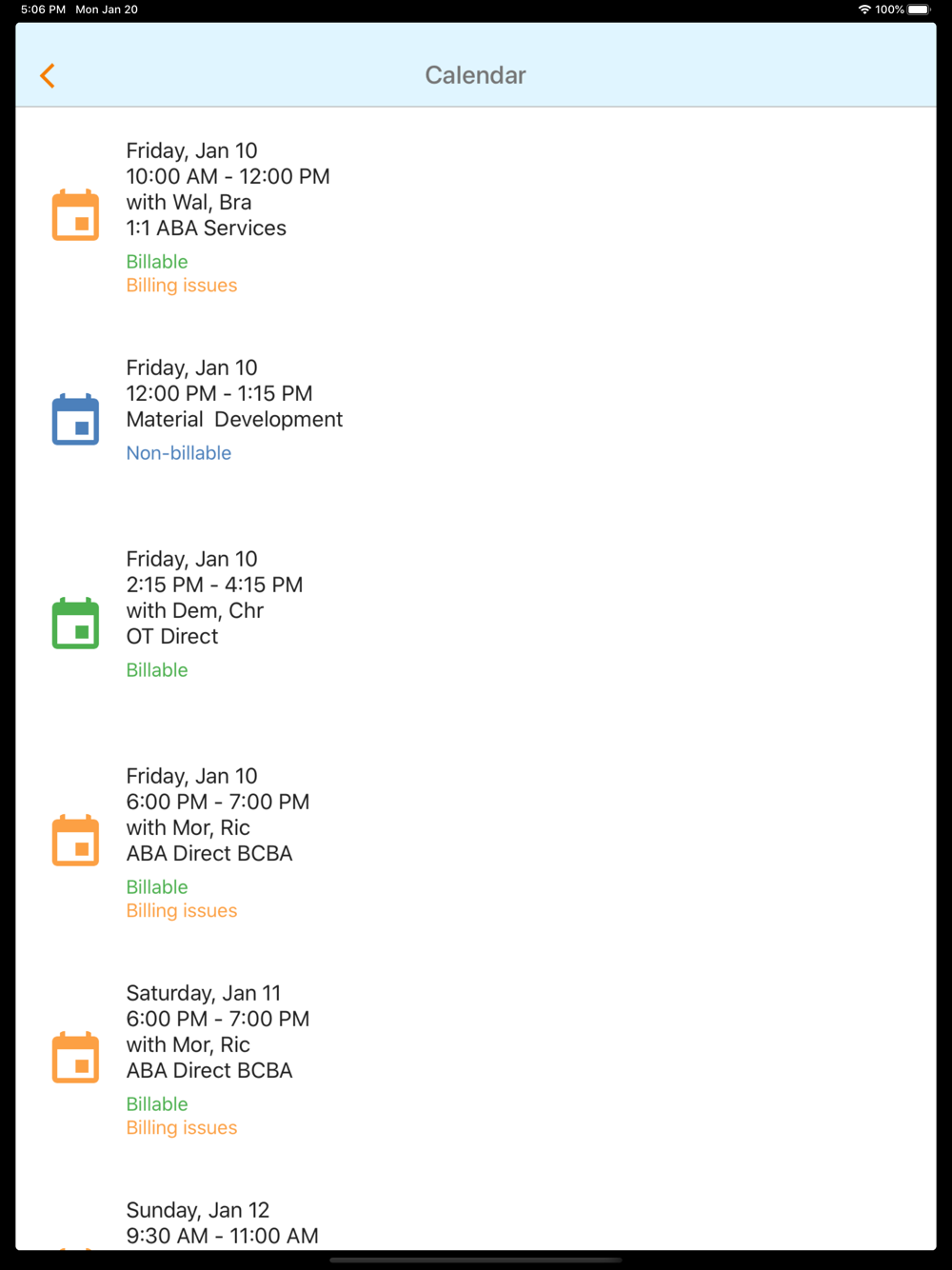Open the Sunday, Jan 12 appointment

point(222,1223)
